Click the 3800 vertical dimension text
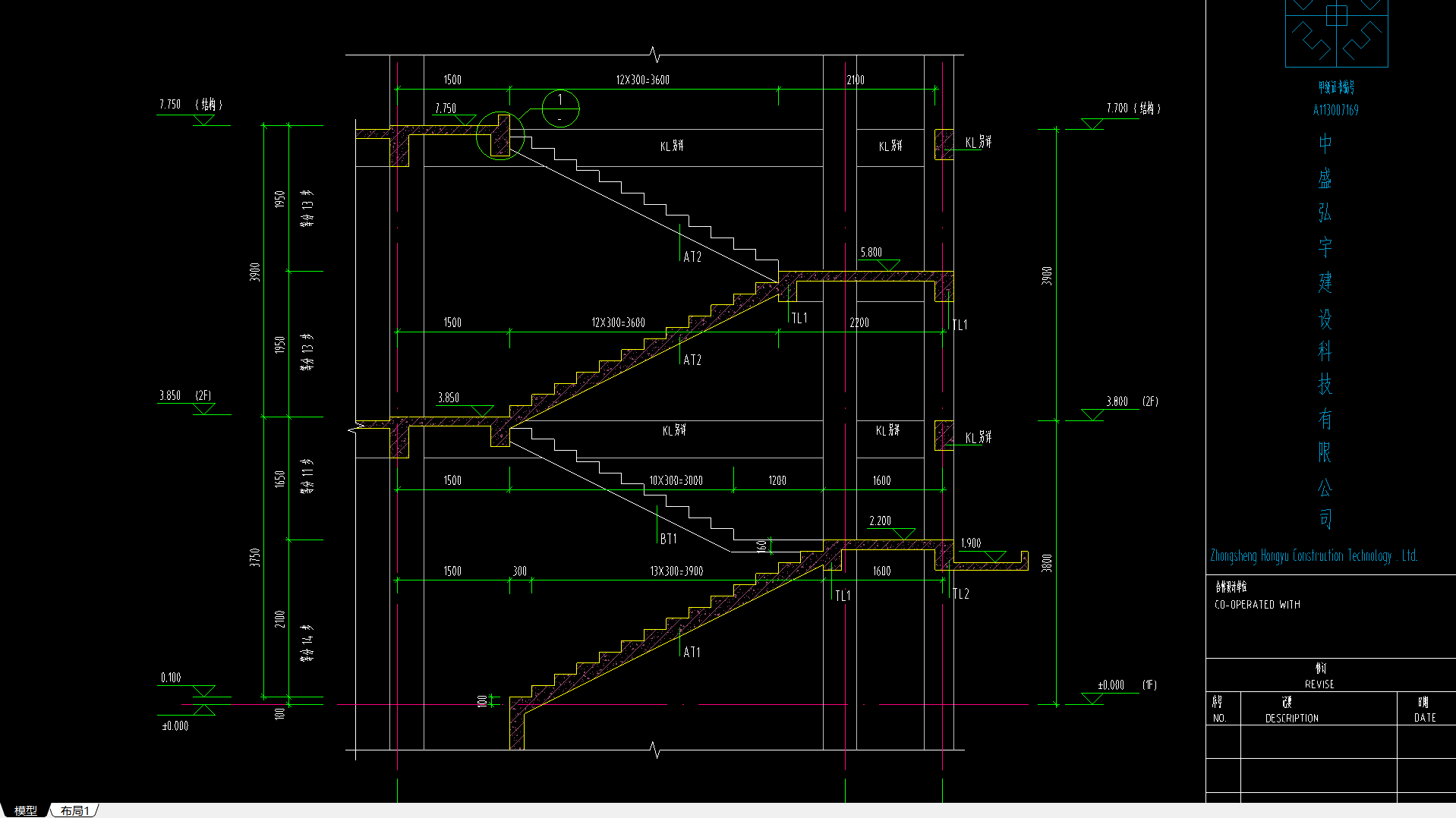Viewport: 1456px width, 818px height. pos(1047,563)
